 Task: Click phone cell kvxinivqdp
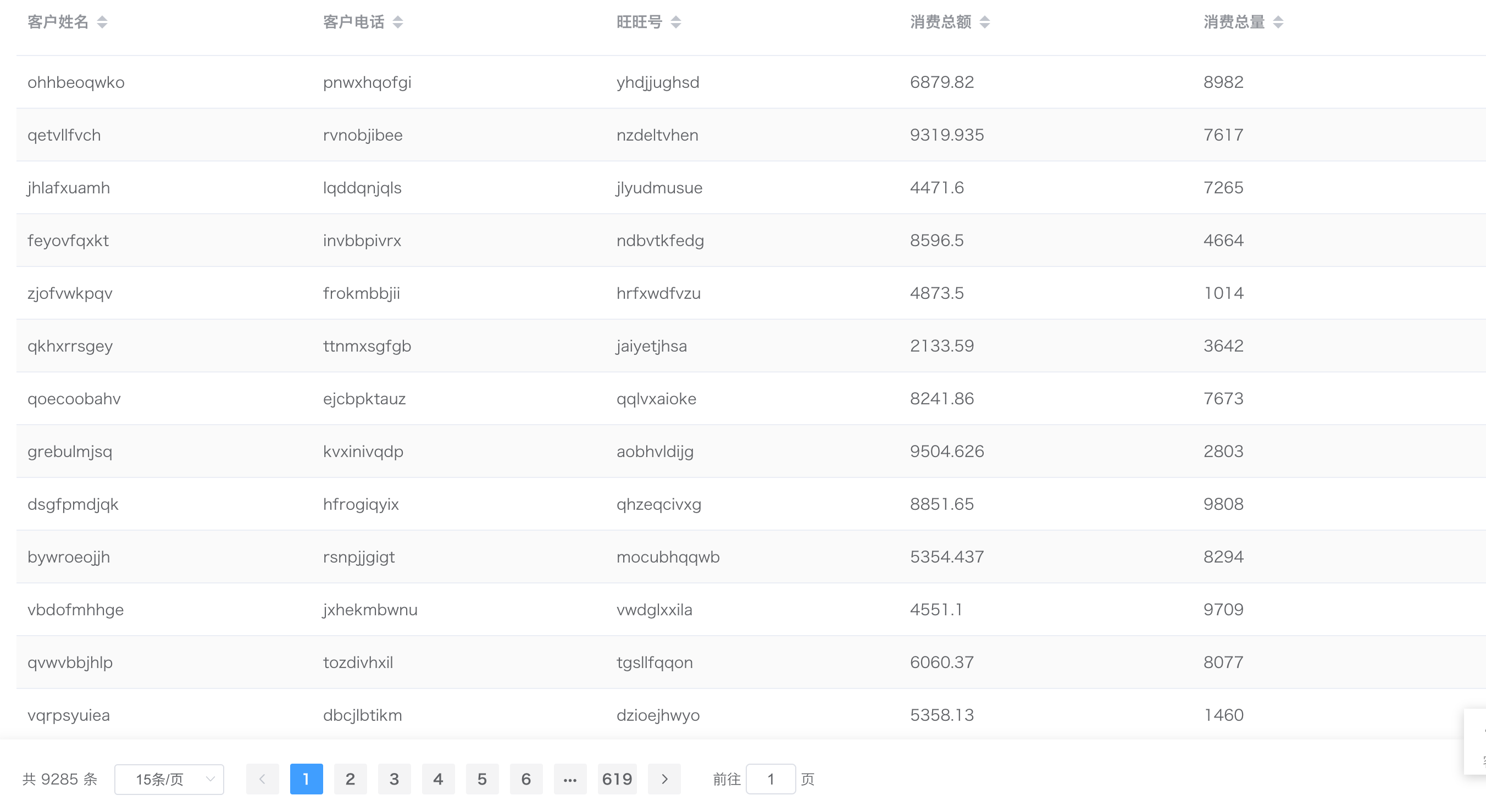363,452
